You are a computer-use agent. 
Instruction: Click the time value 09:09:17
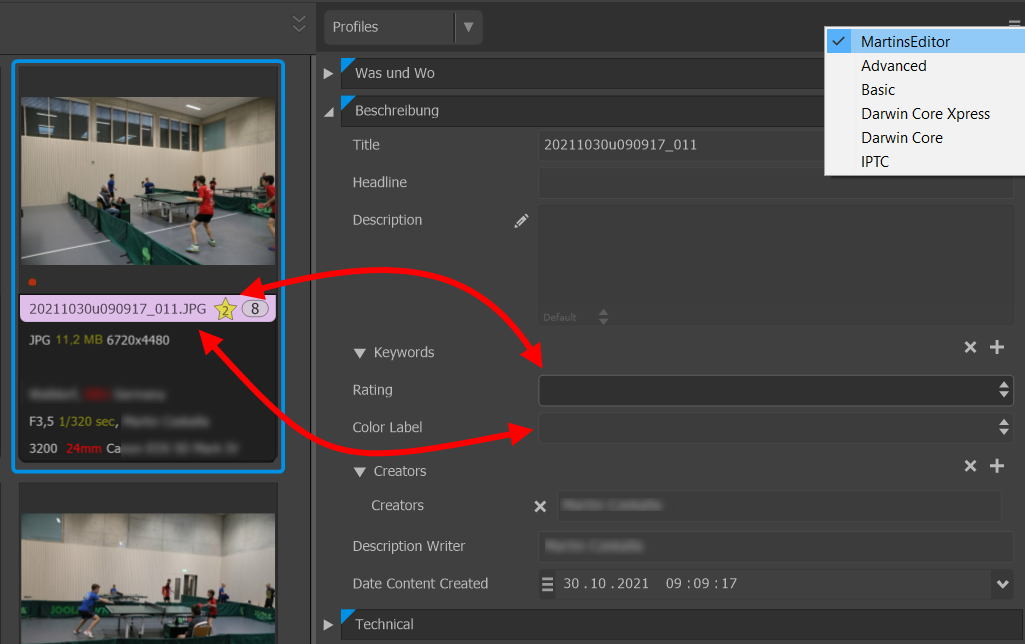click(x=701, y=584)
